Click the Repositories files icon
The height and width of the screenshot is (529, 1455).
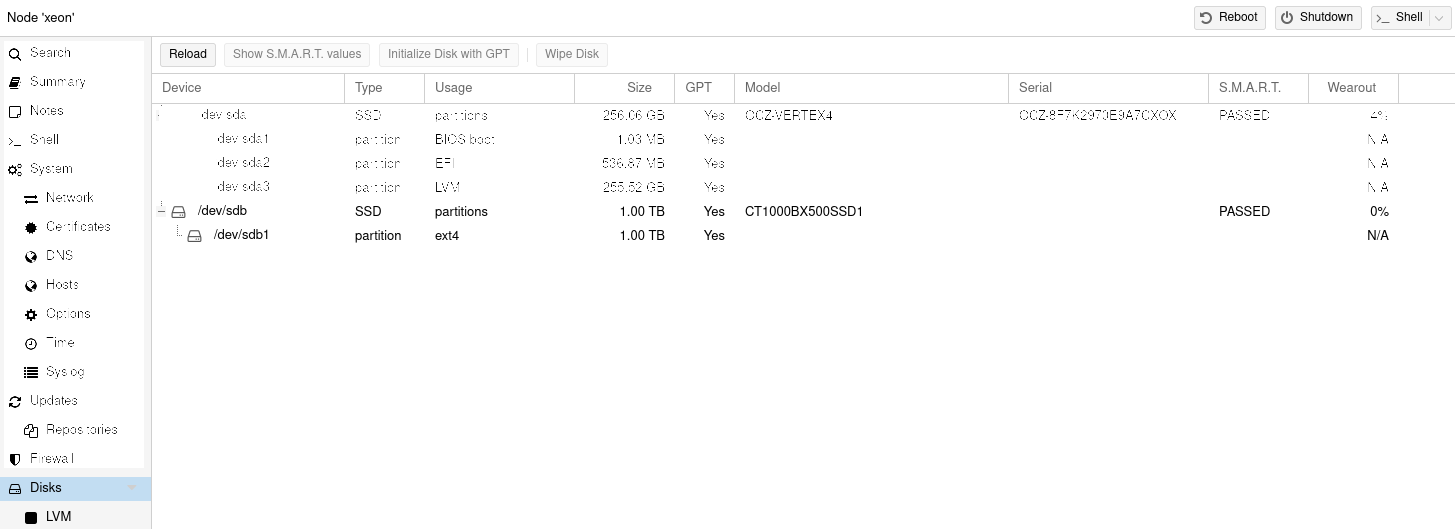point(31,431)
